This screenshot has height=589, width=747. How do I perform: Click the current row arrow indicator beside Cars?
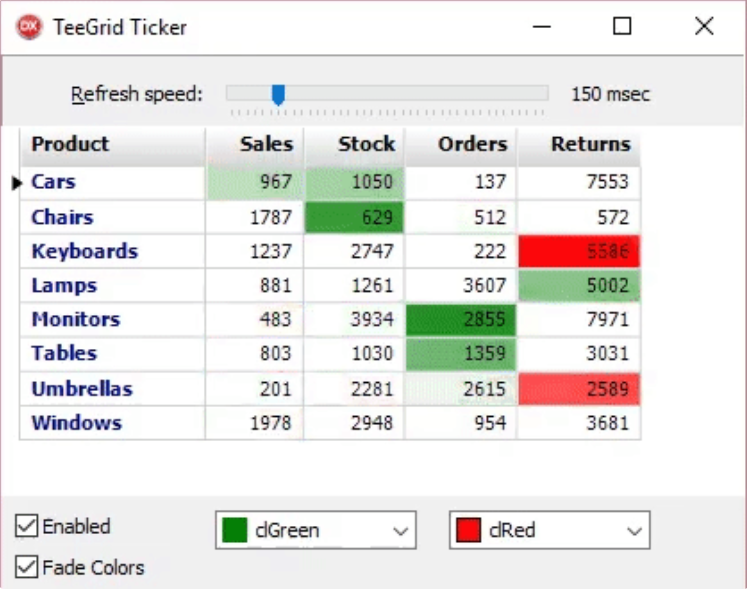17,183
